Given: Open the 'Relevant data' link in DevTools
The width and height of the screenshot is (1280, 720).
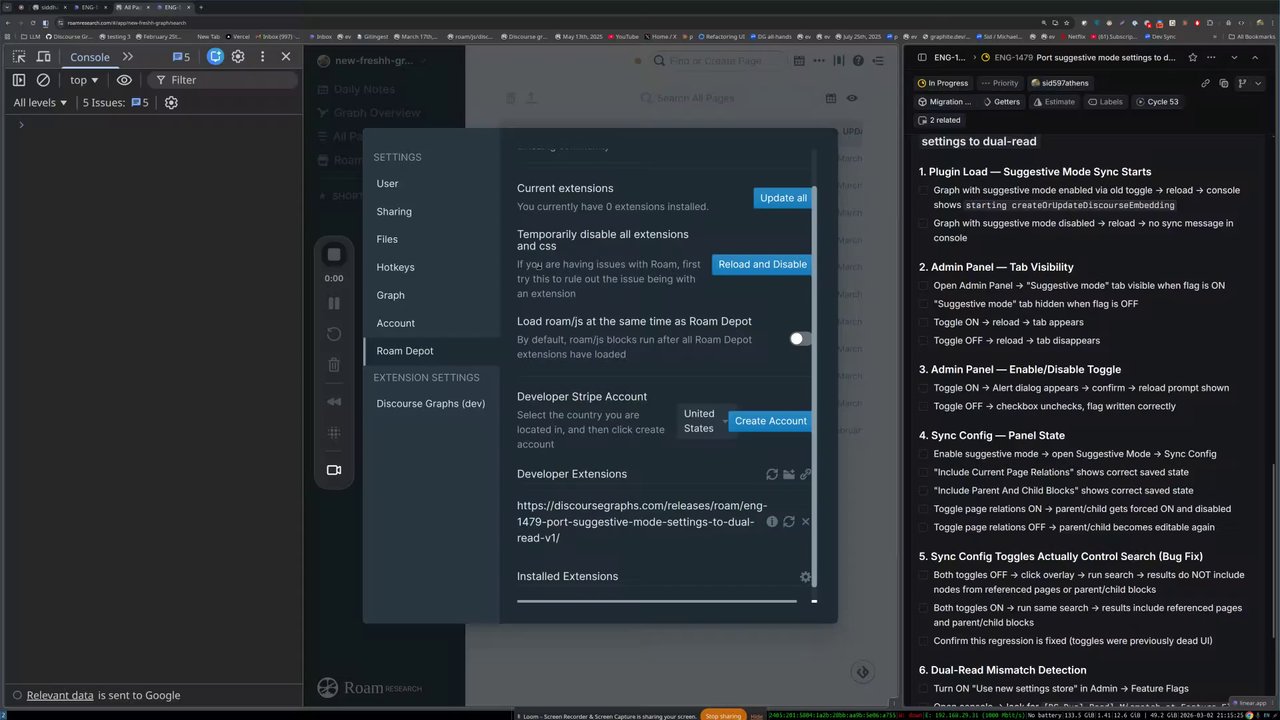Looking at the screenshot, I should pyautogui.click(x=60, y=696).
